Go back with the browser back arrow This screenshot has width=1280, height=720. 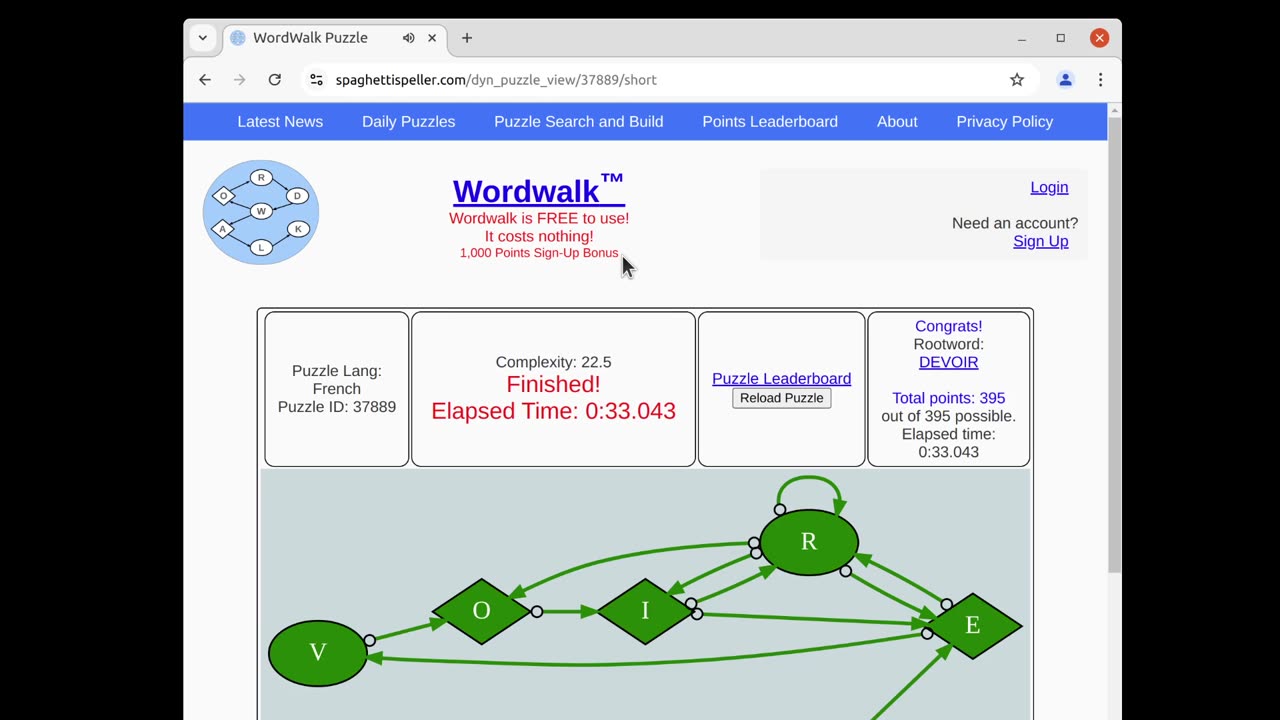[x=205, y=80]
